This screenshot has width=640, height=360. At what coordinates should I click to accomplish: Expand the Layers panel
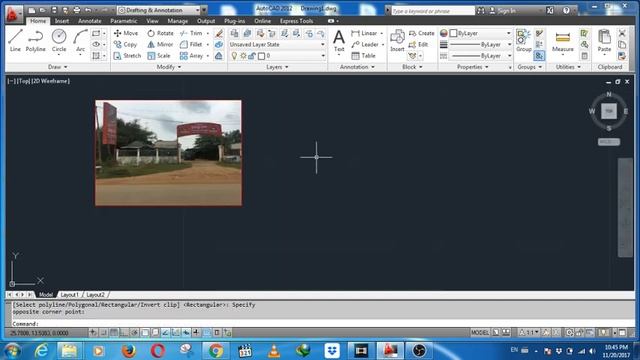pyautogui.click(x=277, y=67)
